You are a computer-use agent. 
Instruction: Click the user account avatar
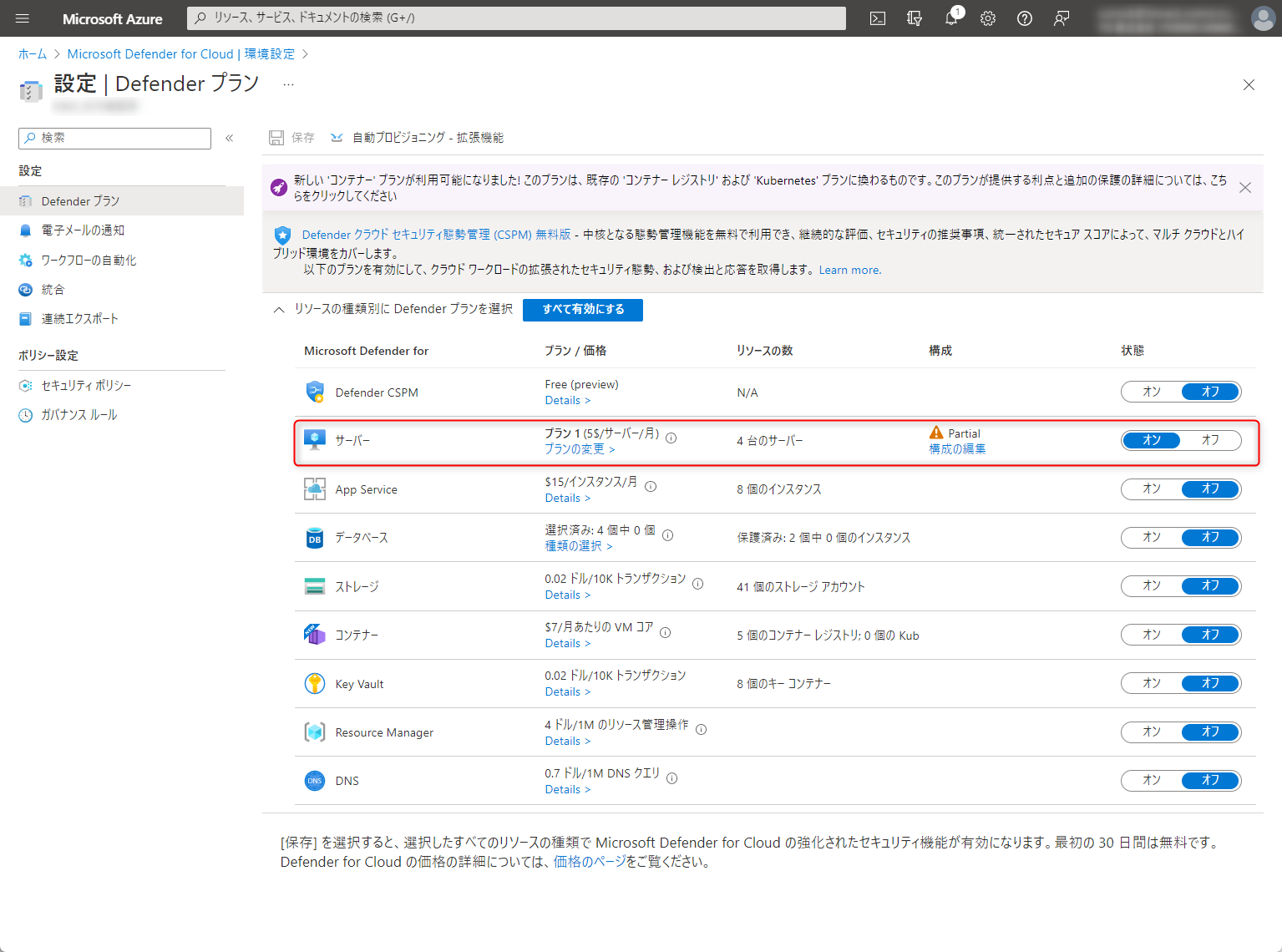click(x=1263, y=18)
